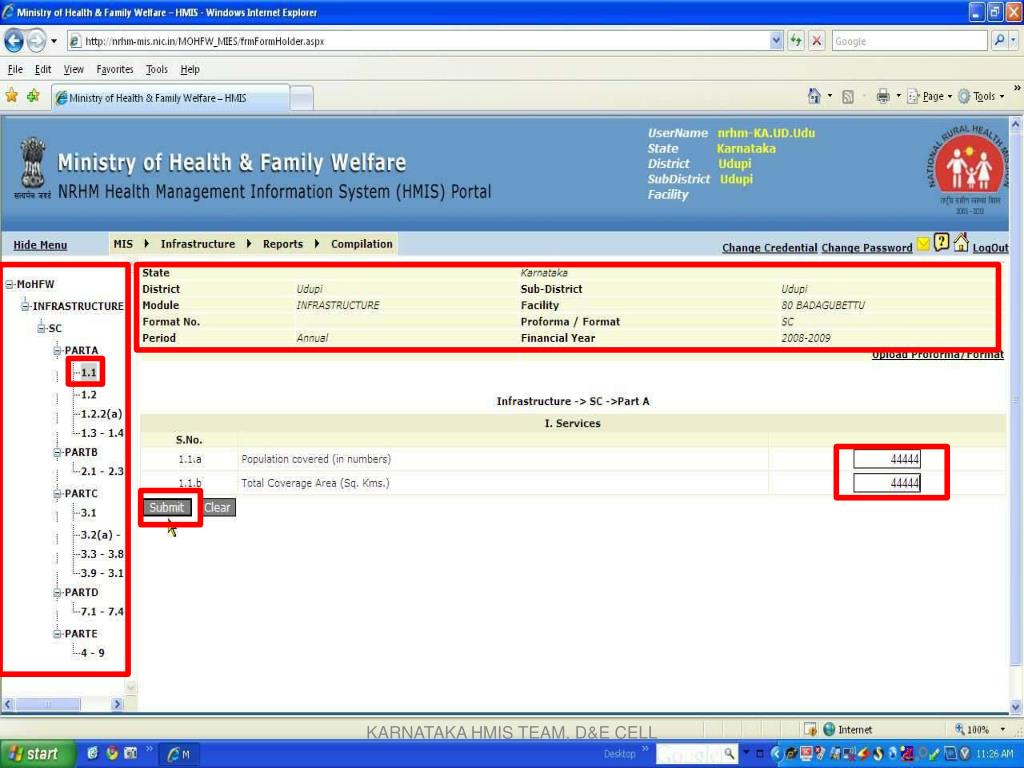This screenshot has height=768, width=1024.
Task: Collapse the SC tree node
Action: (x=41, y=328)
